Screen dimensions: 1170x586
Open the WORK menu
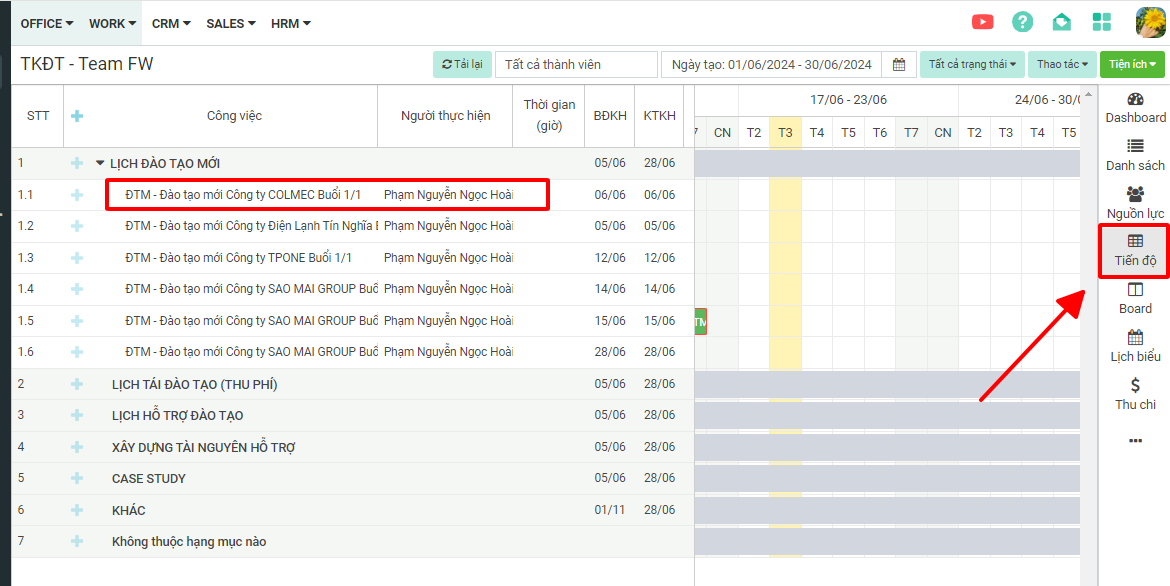pos(112,23)
